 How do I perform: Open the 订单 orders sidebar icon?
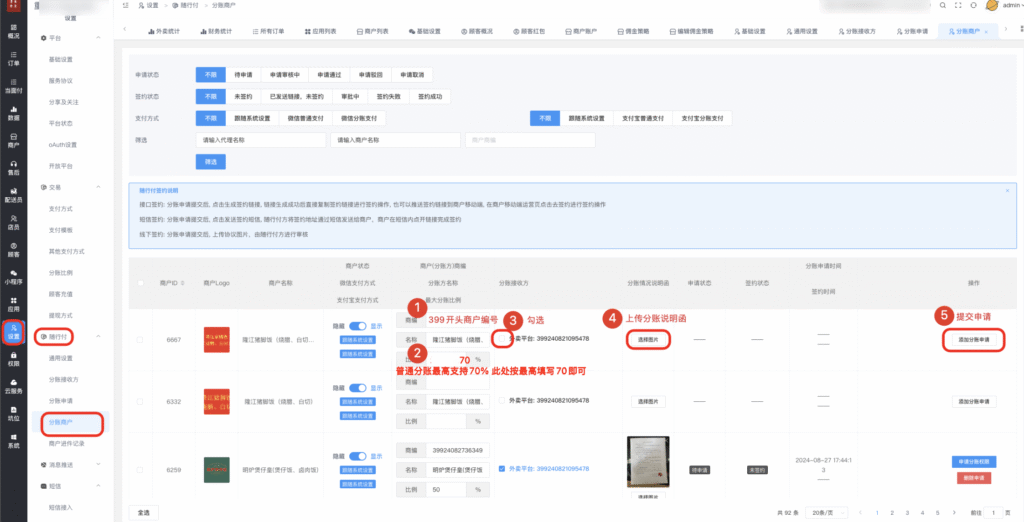(13, 59)
